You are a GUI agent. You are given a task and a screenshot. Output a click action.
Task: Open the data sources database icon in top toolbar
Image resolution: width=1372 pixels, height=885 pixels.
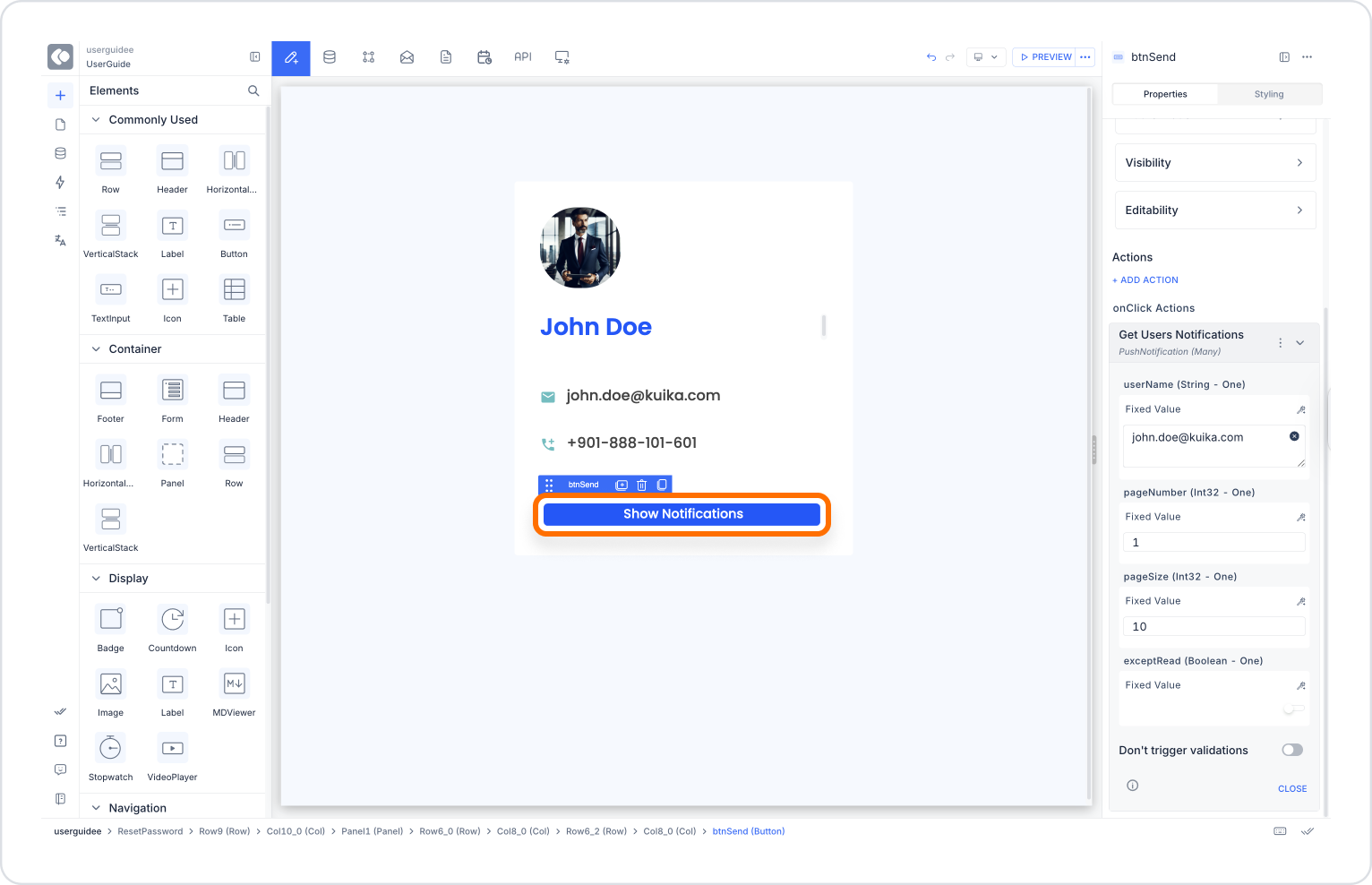point(330,57)
